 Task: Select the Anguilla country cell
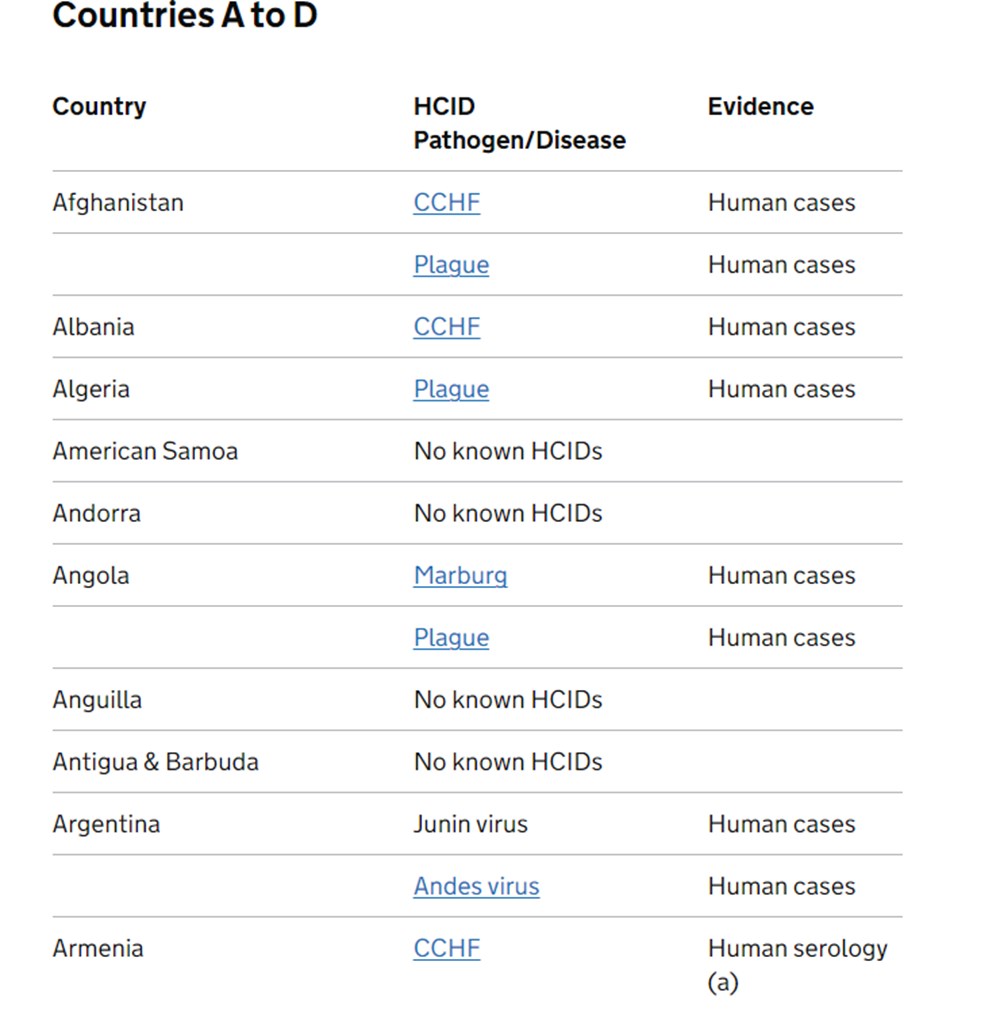click(97, 700)
